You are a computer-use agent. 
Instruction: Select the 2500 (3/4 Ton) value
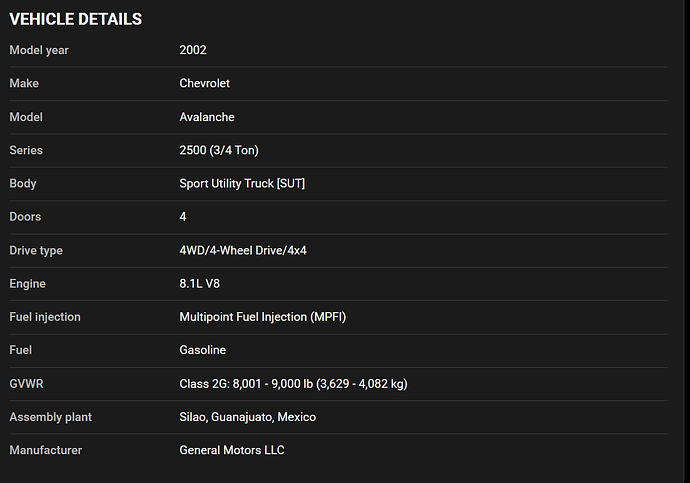coord(219,150)
